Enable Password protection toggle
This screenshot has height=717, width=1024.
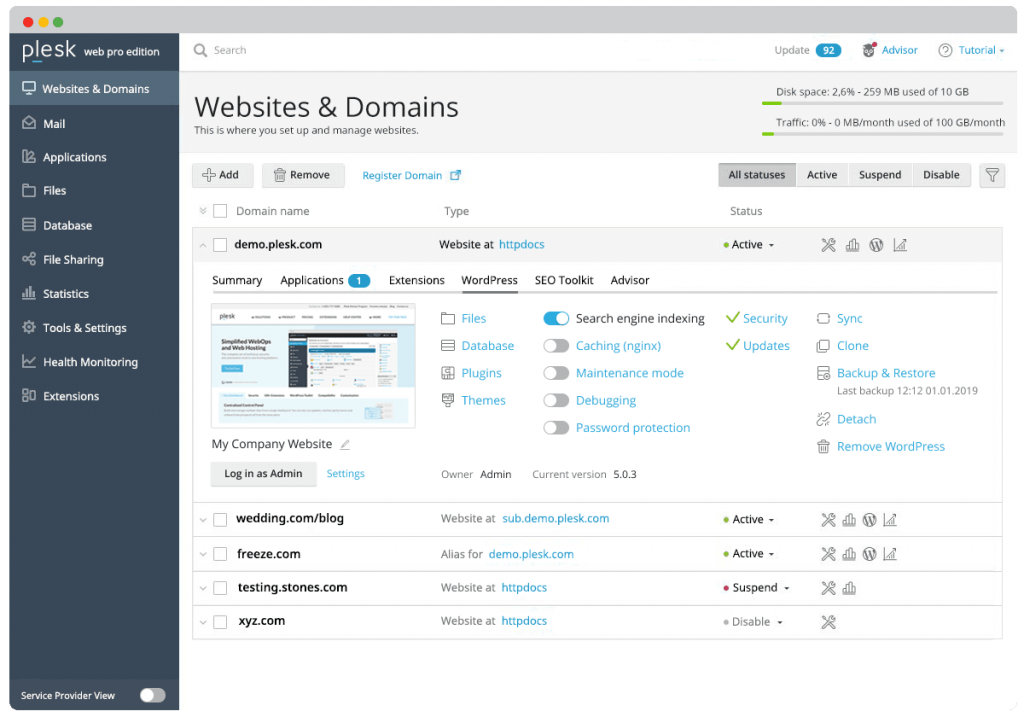point(556,428)
